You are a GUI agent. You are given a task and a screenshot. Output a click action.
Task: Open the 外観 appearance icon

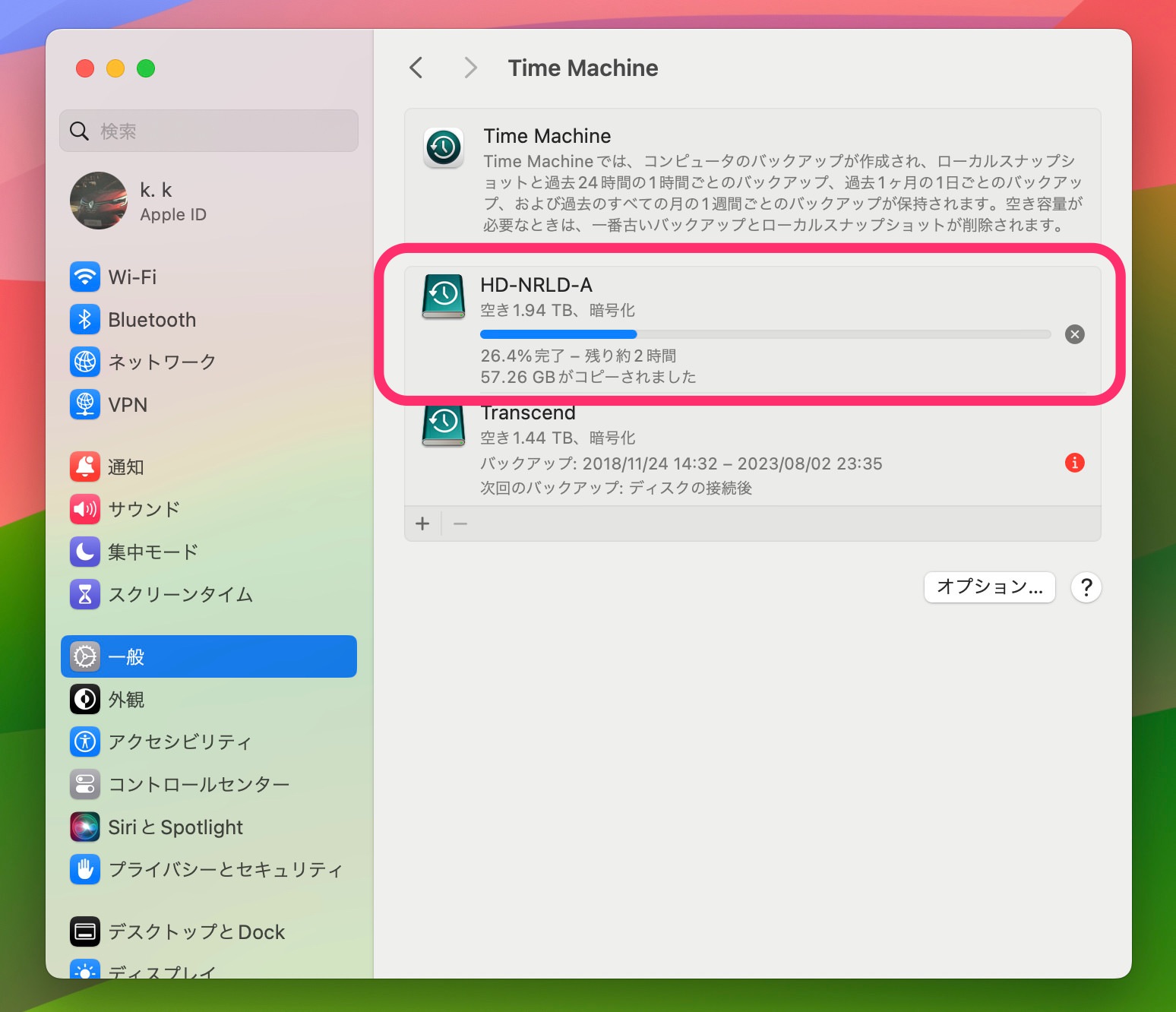pyautogui.click(x=85, y=699)
